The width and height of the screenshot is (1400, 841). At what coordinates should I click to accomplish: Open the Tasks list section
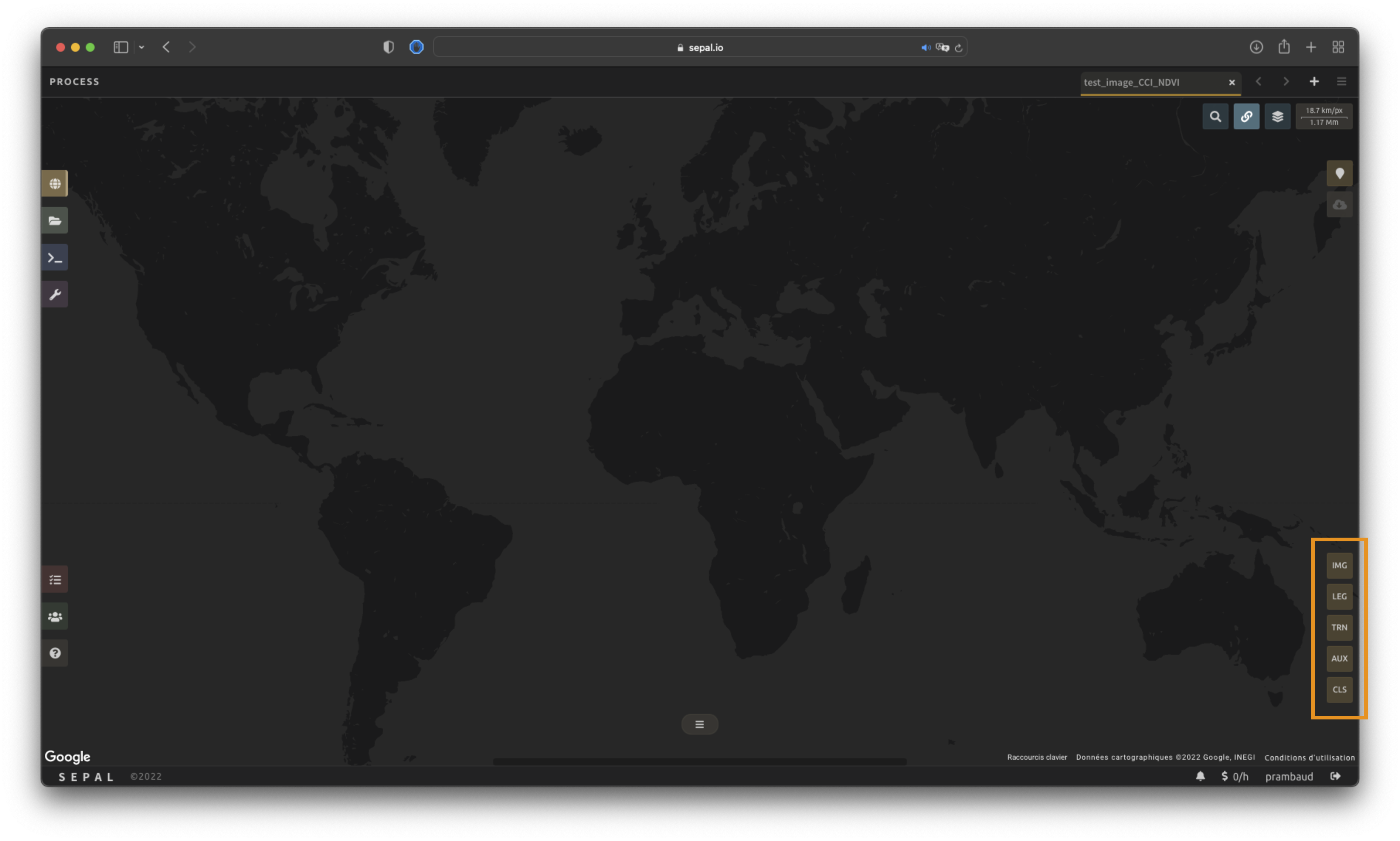click(55, 579)
